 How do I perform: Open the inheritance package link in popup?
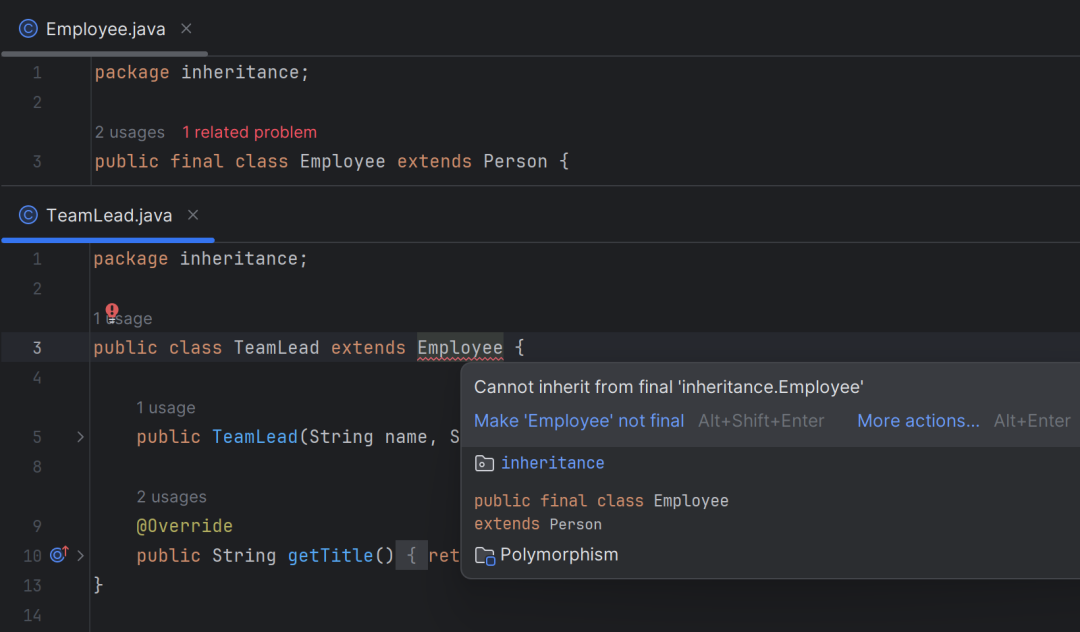(x=552, y=463)
